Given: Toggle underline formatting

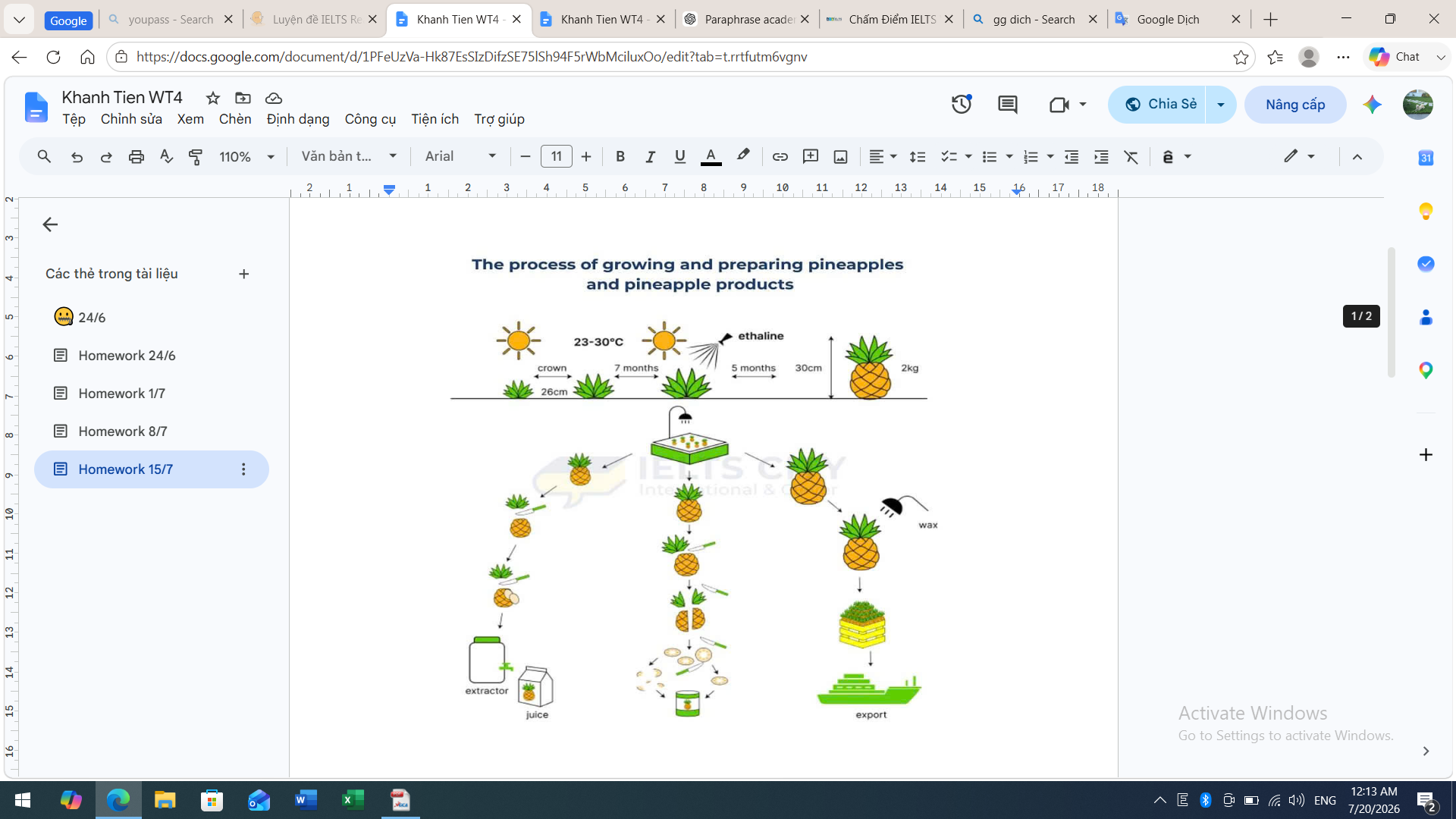Looking at the screenshot, I should tap(679, 156).
